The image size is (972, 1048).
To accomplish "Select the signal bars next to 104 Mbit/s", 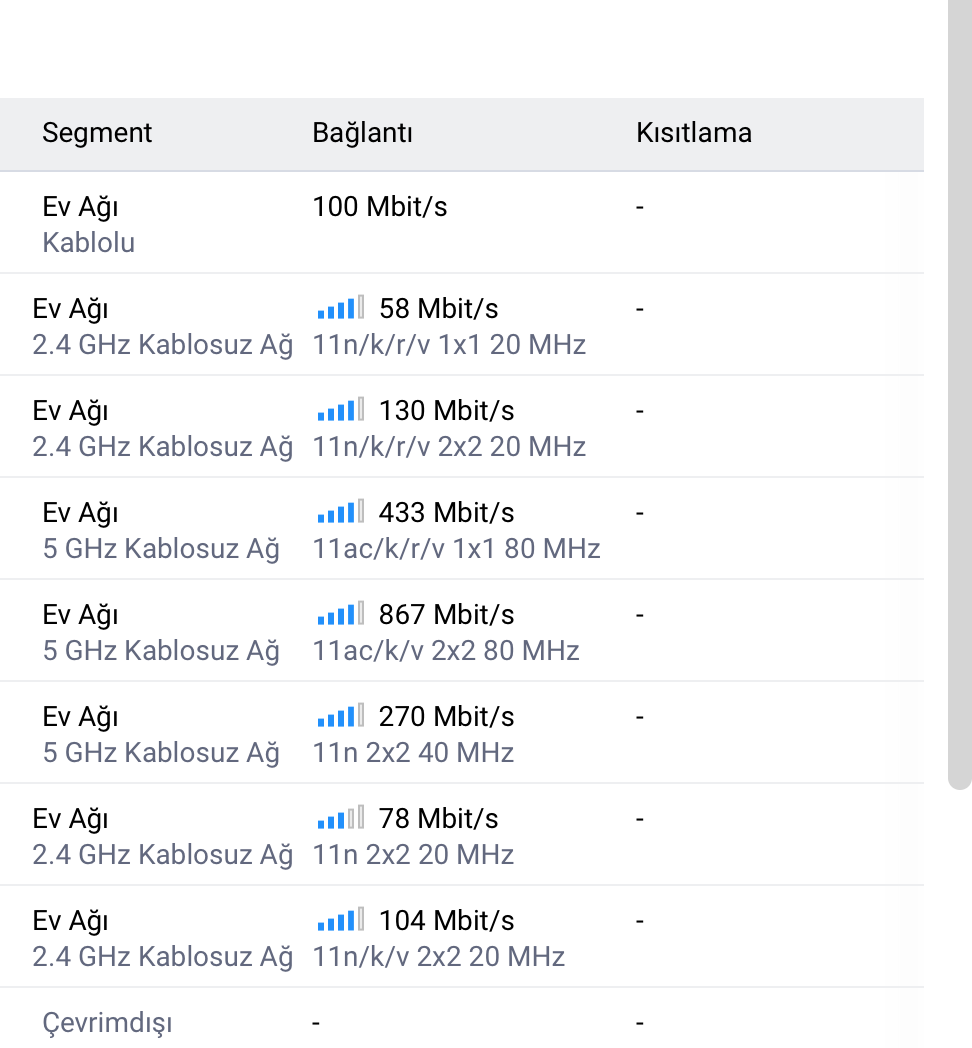I will point(341,920).
